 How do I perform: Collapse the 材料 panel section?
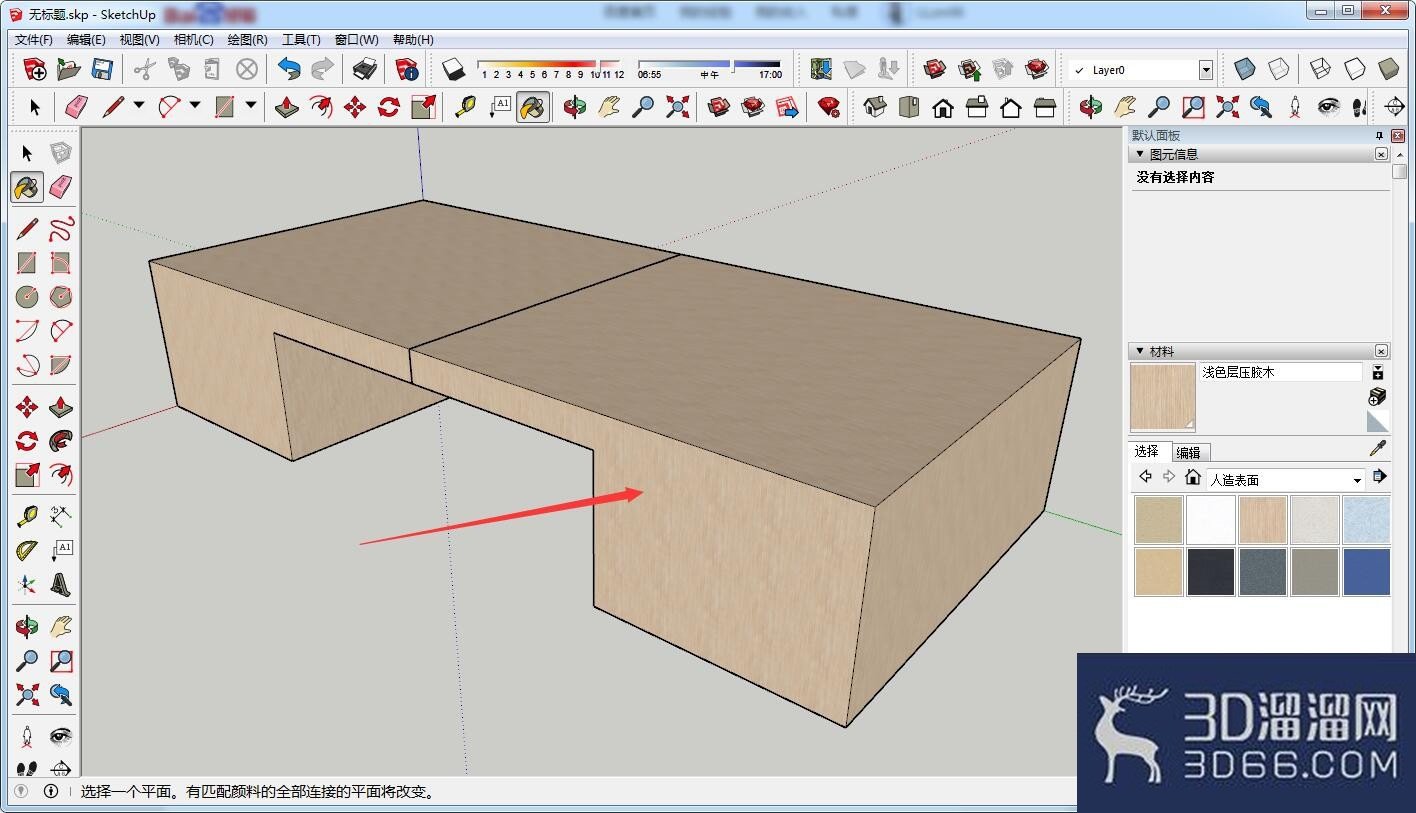click(x=1139, y=351)
